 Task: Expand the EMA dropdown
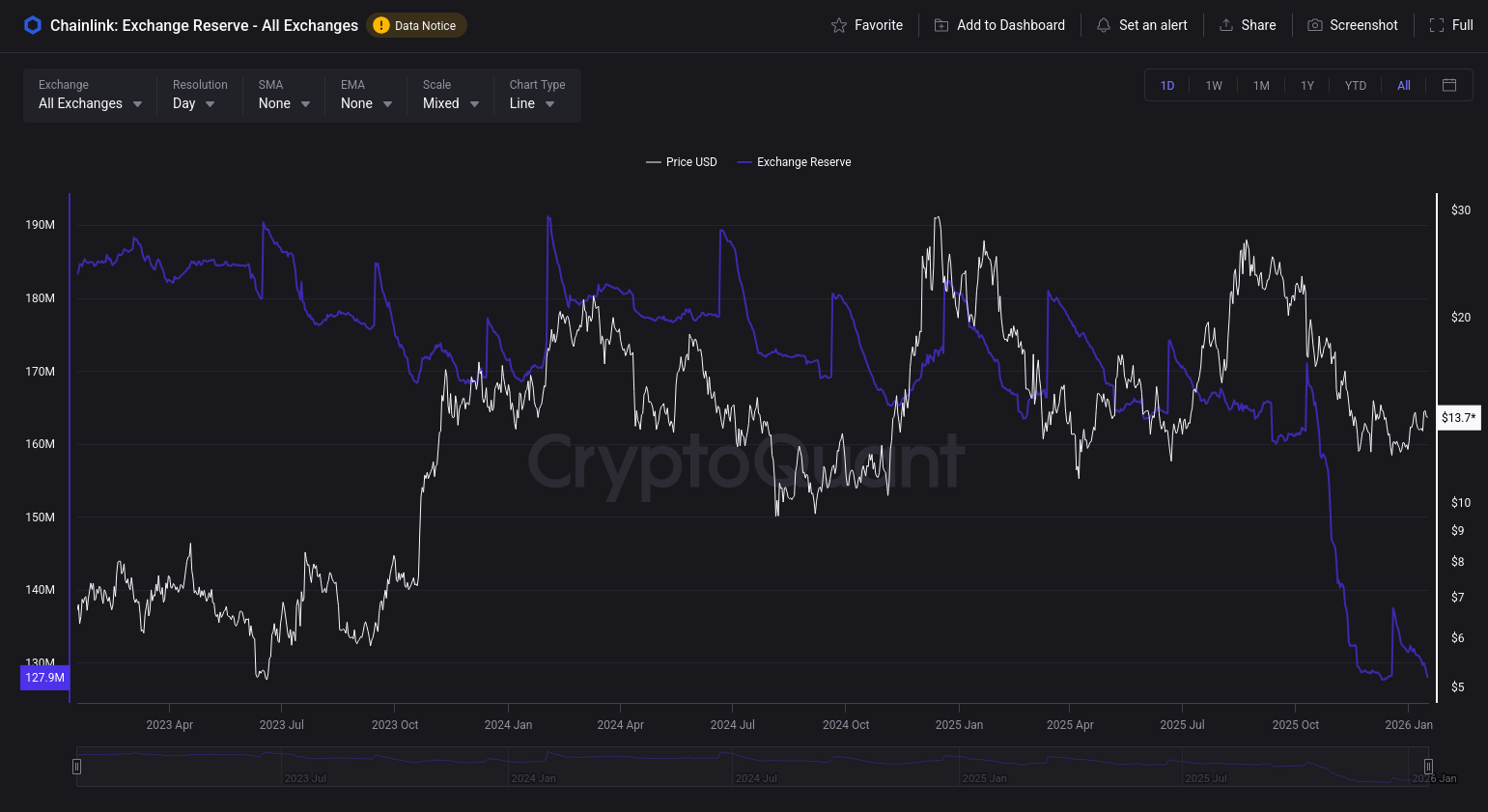[366, 96]
